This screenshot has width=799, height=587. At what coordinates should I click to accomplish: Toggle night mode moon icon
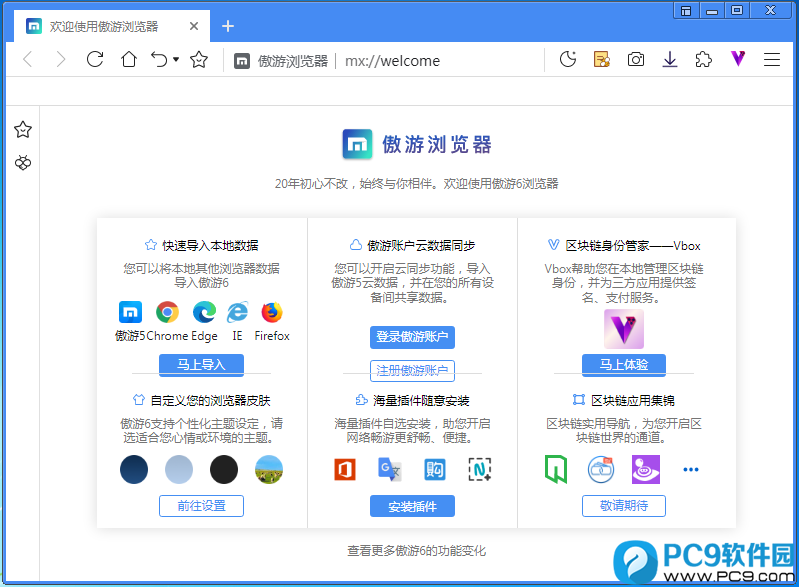click(x=568, y=60)
